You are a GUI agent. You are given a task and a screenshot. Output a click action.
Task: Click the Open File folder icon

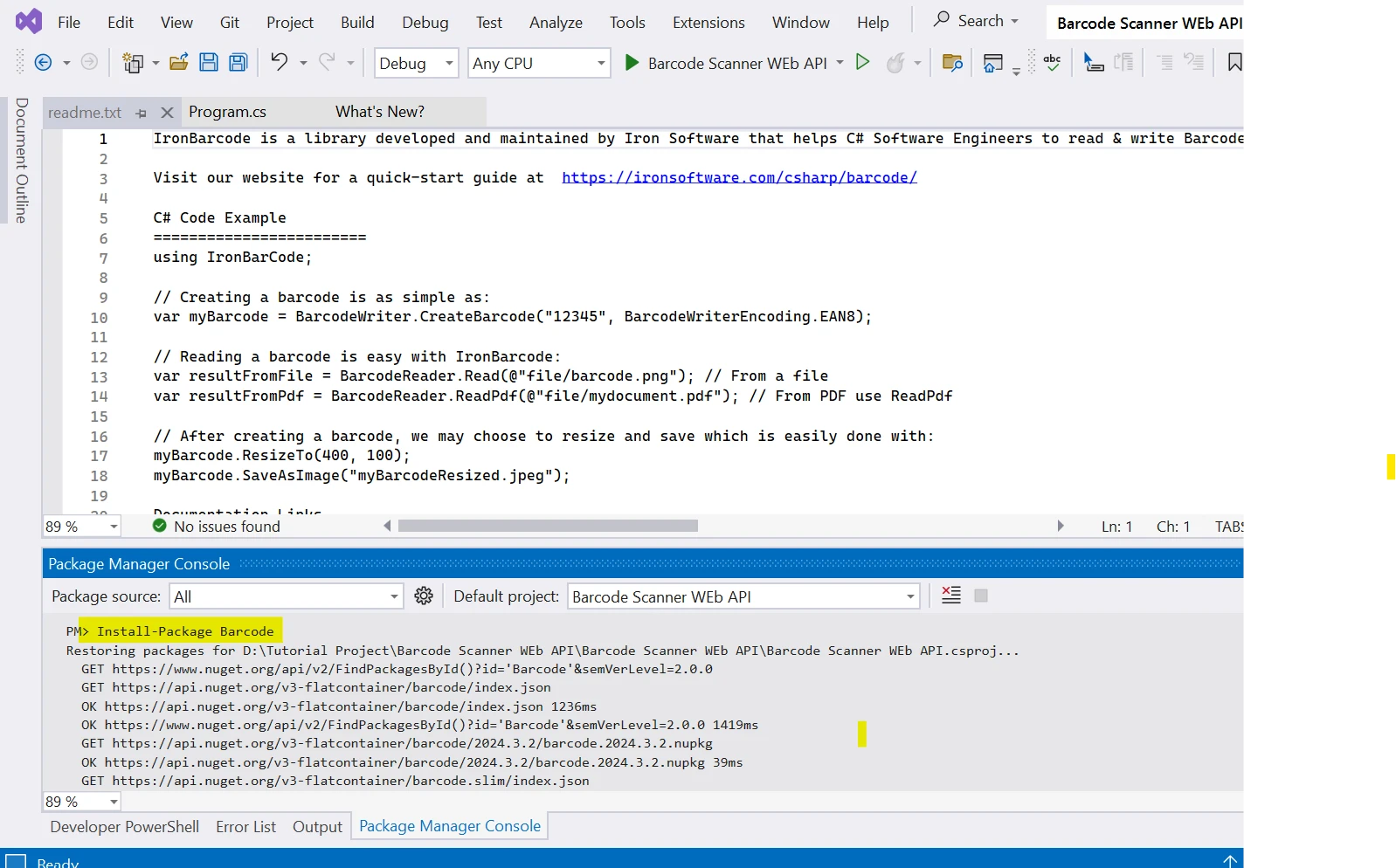(x=179, y=62)
